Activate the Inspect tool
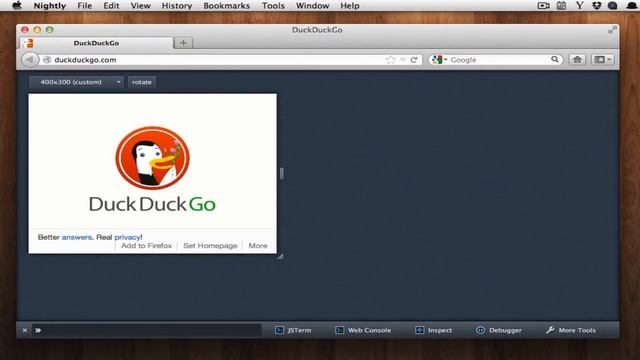 433,330
